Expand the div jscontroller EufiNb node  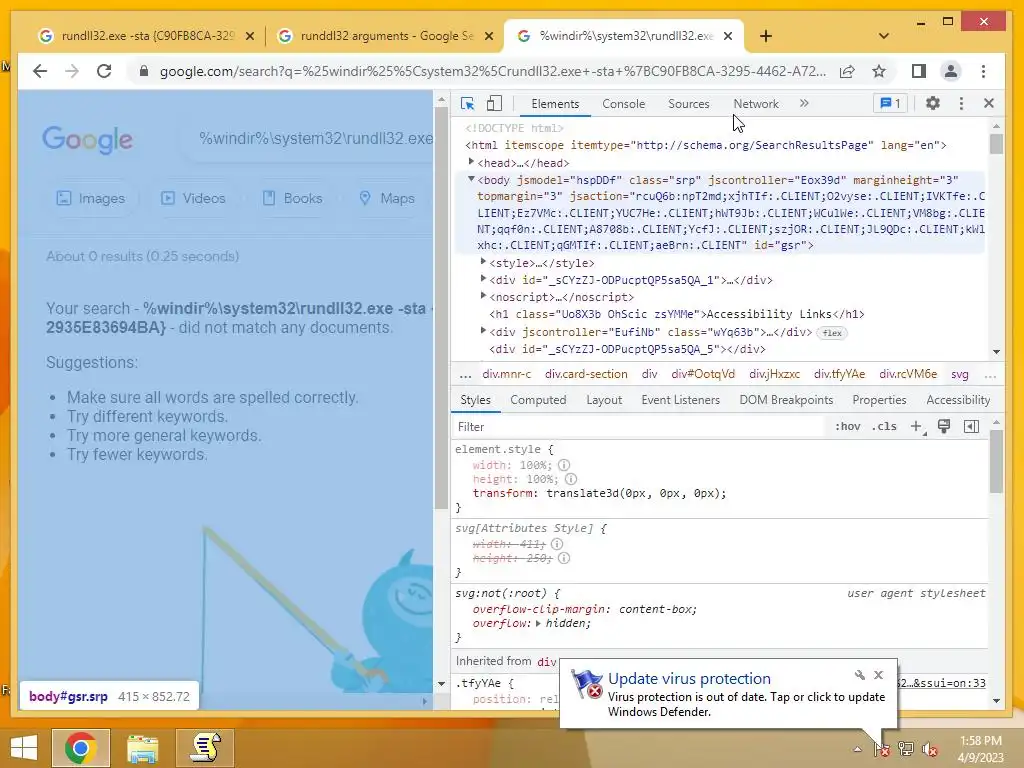[x=483, y=330]
